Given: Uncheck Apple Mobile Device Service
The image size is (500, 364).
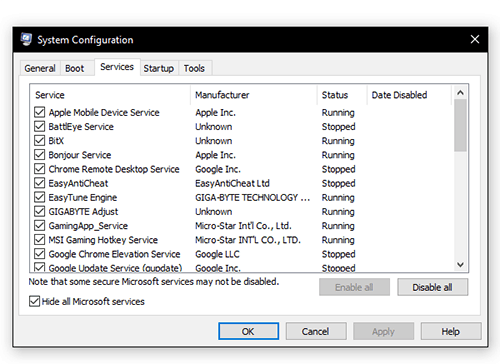Looking at the screenshot, I should (x=40, y=112).
